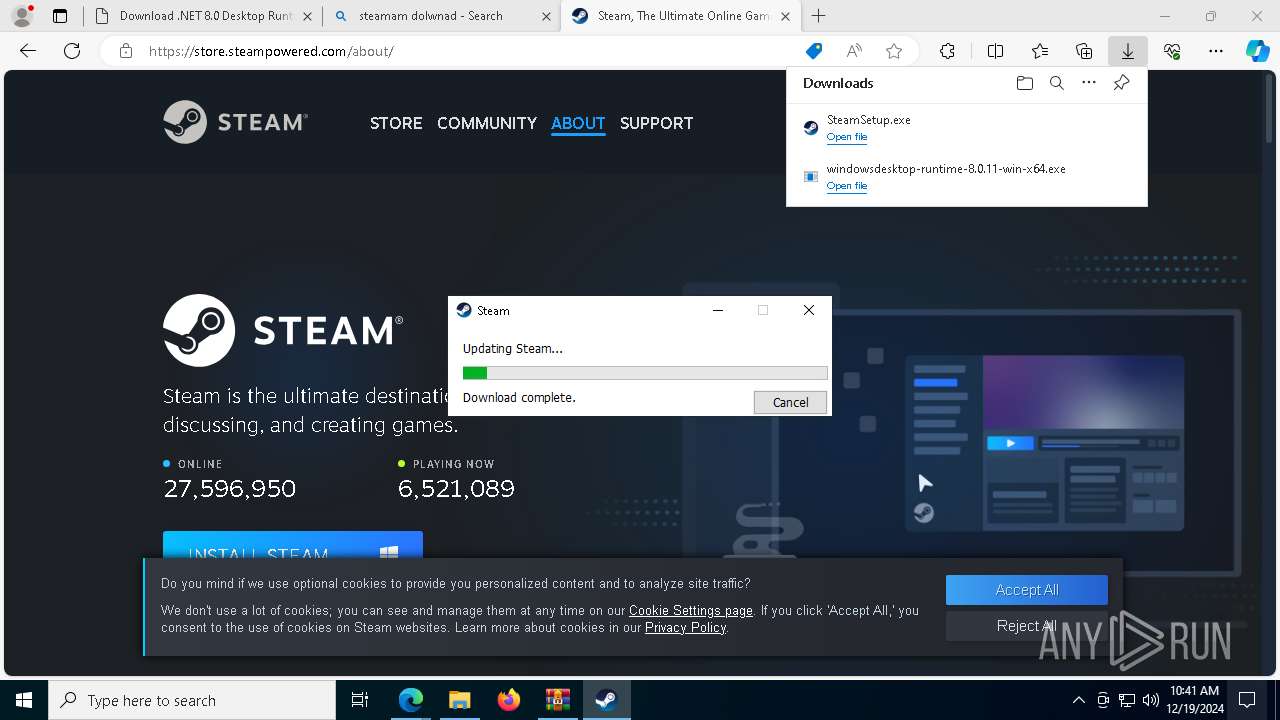The height and width of the screenshot is (720, 1280).
Task: Open more options in Downloads panel
Action: (x=1089, y=83)
